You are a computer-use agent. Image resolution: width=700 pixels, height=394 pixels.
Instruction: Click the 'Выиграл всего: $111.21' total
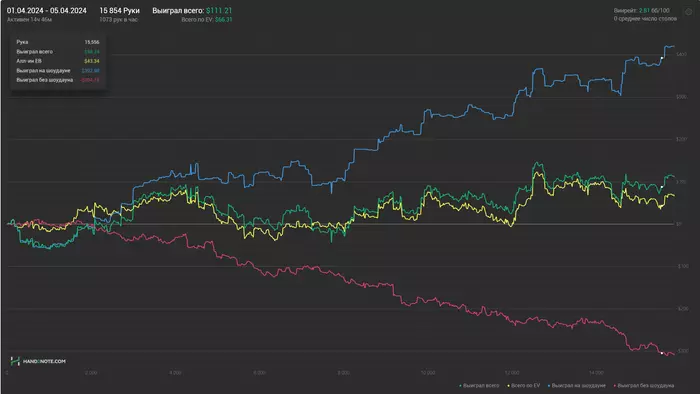click(192, 10)
